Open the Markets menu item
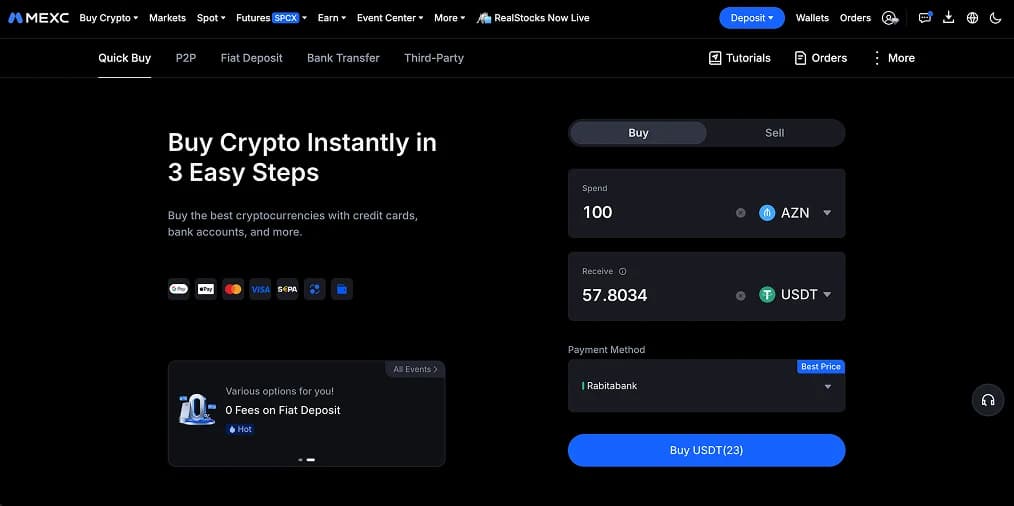 click(167, 18)
